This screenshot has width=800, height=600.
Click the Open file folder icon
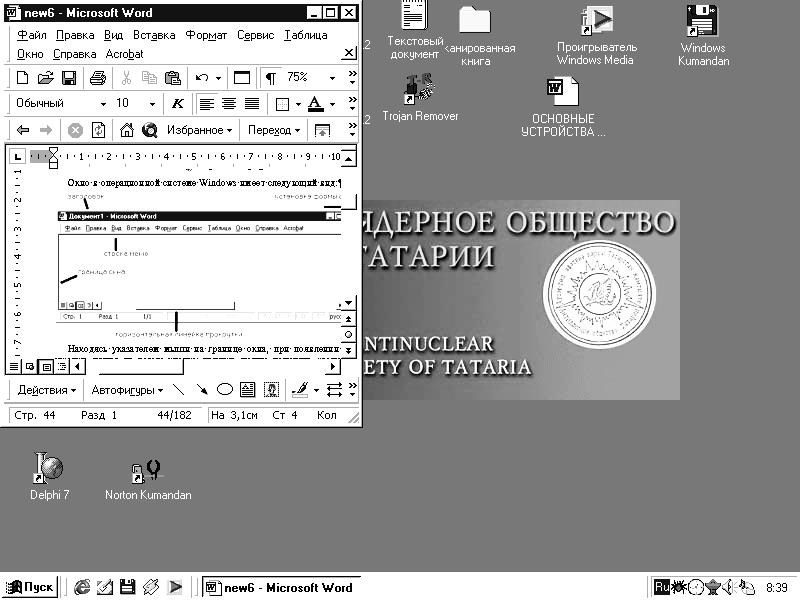pos(45,78)
